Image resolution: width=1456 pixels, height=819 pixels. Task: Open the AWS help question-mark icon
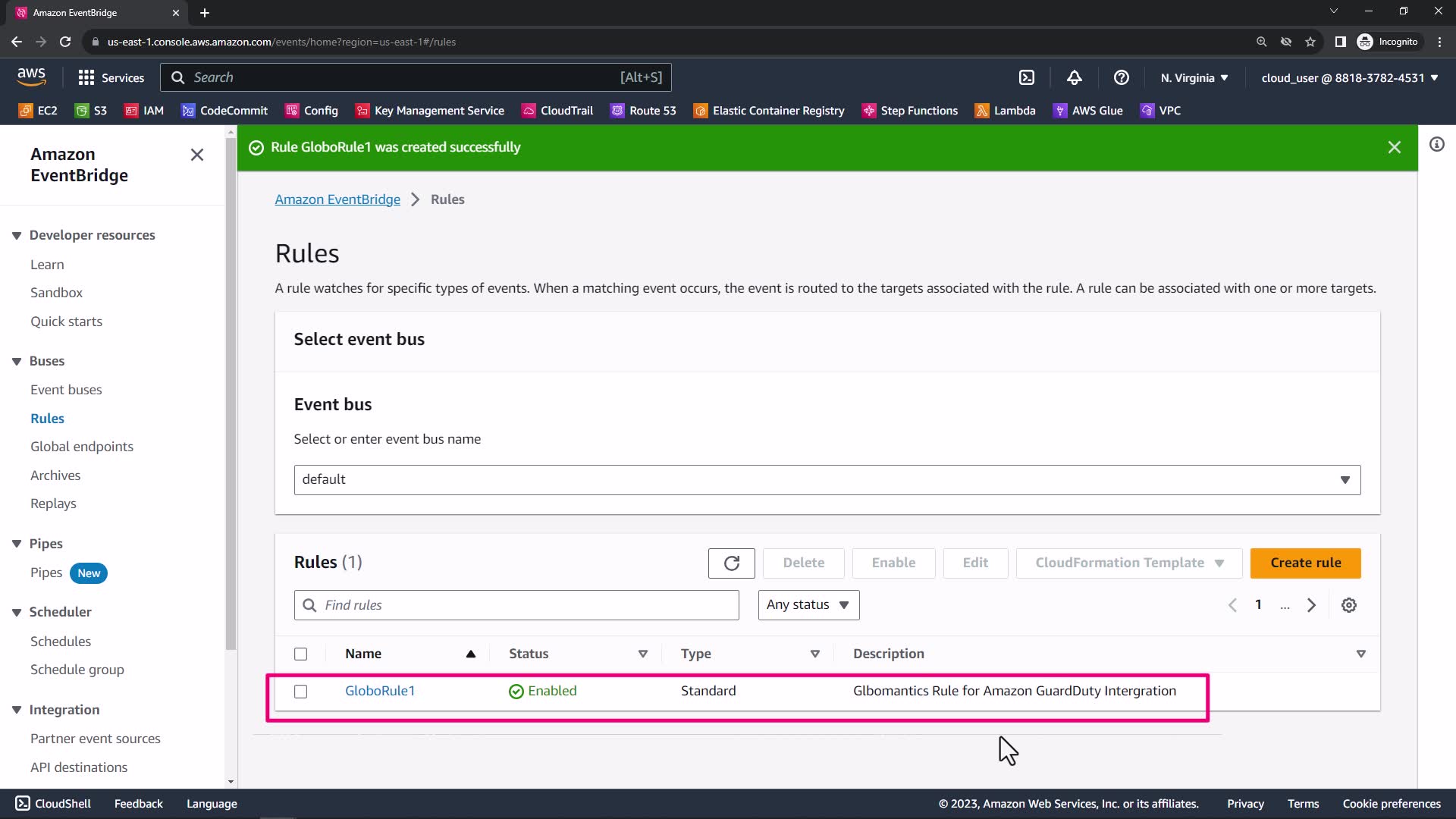(1121, 77)
